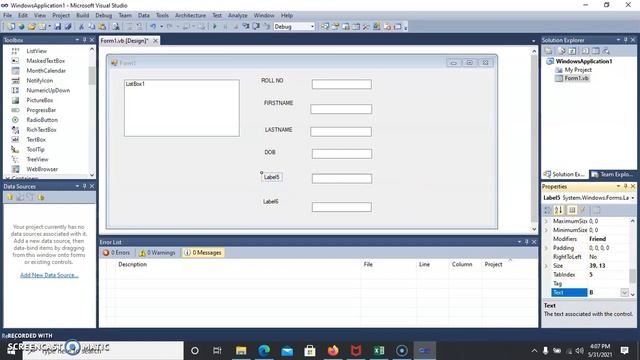Select the Label6 control on the form

point(271,202)
